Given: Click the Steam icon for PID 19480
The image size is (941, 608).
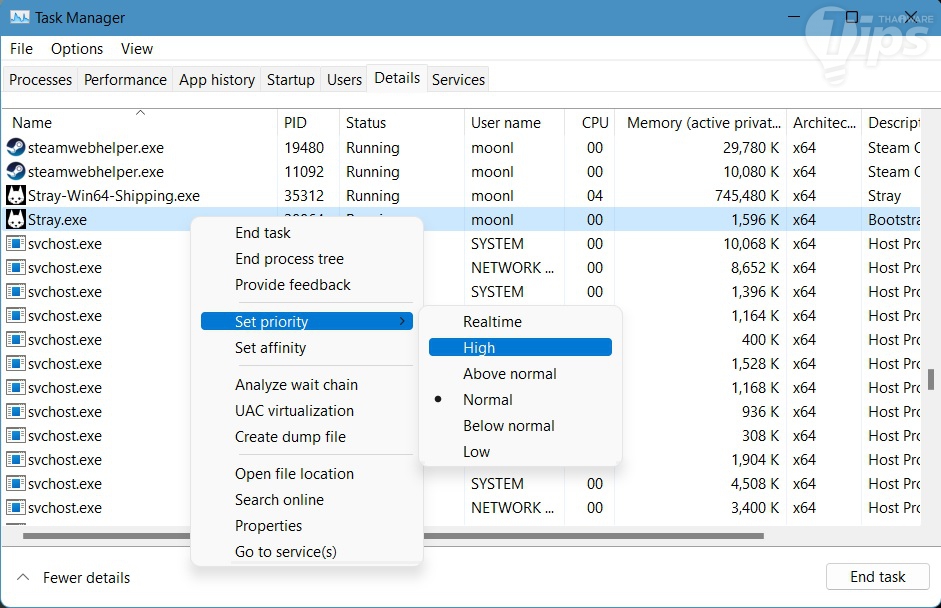Looking at the screenshot, I should pos(16,148).
